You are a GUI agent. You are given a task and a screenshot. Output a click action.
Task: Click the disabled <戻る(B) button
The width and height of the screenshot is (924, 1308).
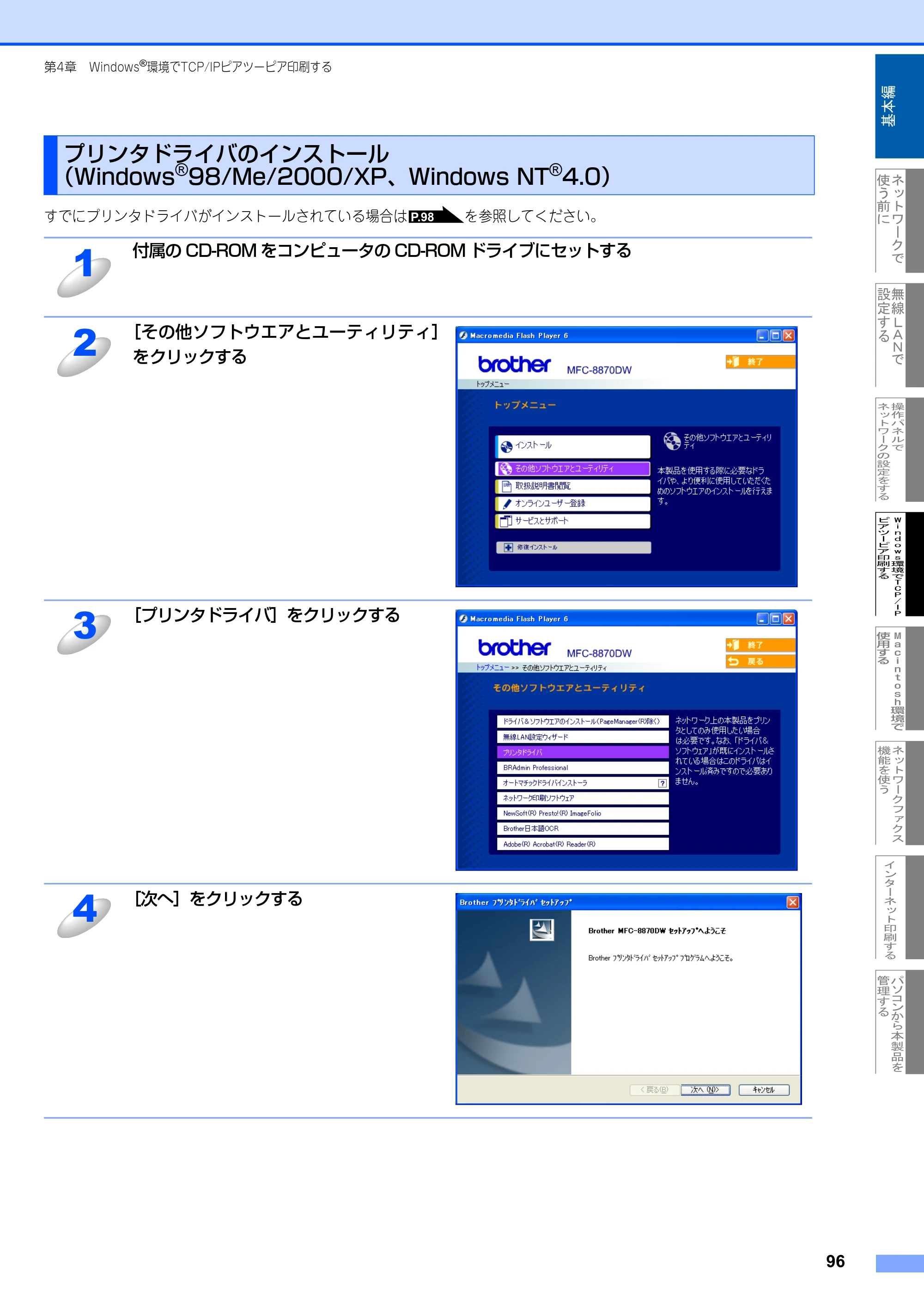click(x=655, y=1089)
